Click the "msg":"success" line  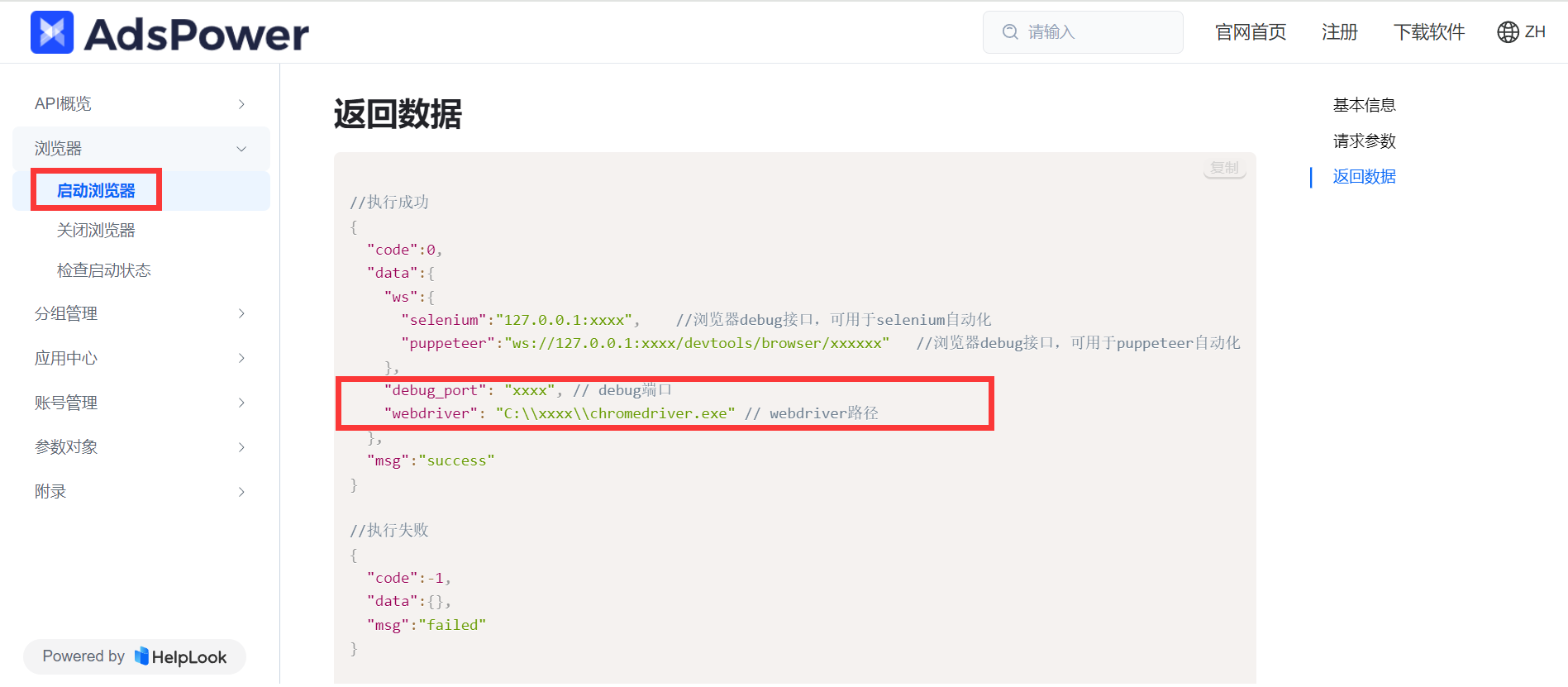coord(431,460)
